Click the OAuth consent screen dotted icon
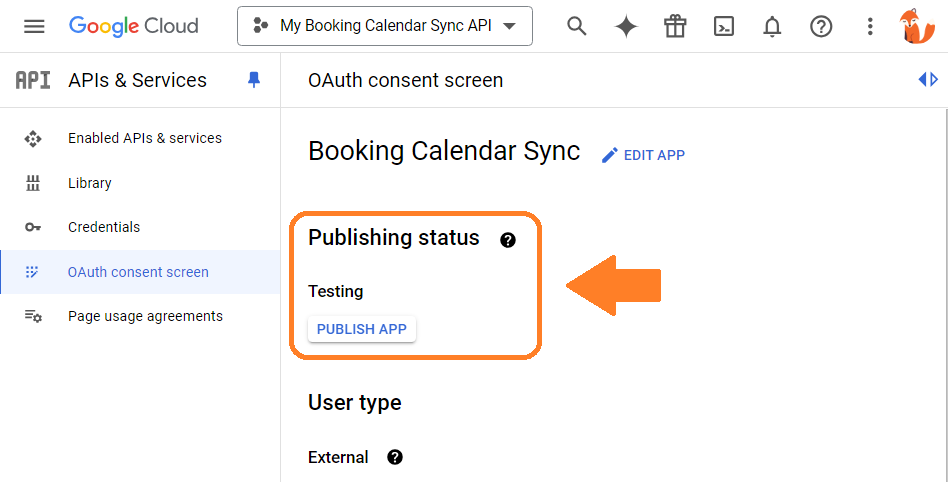Screen dimensions: 948x482 pyautogui.click(x=33, y=272)
